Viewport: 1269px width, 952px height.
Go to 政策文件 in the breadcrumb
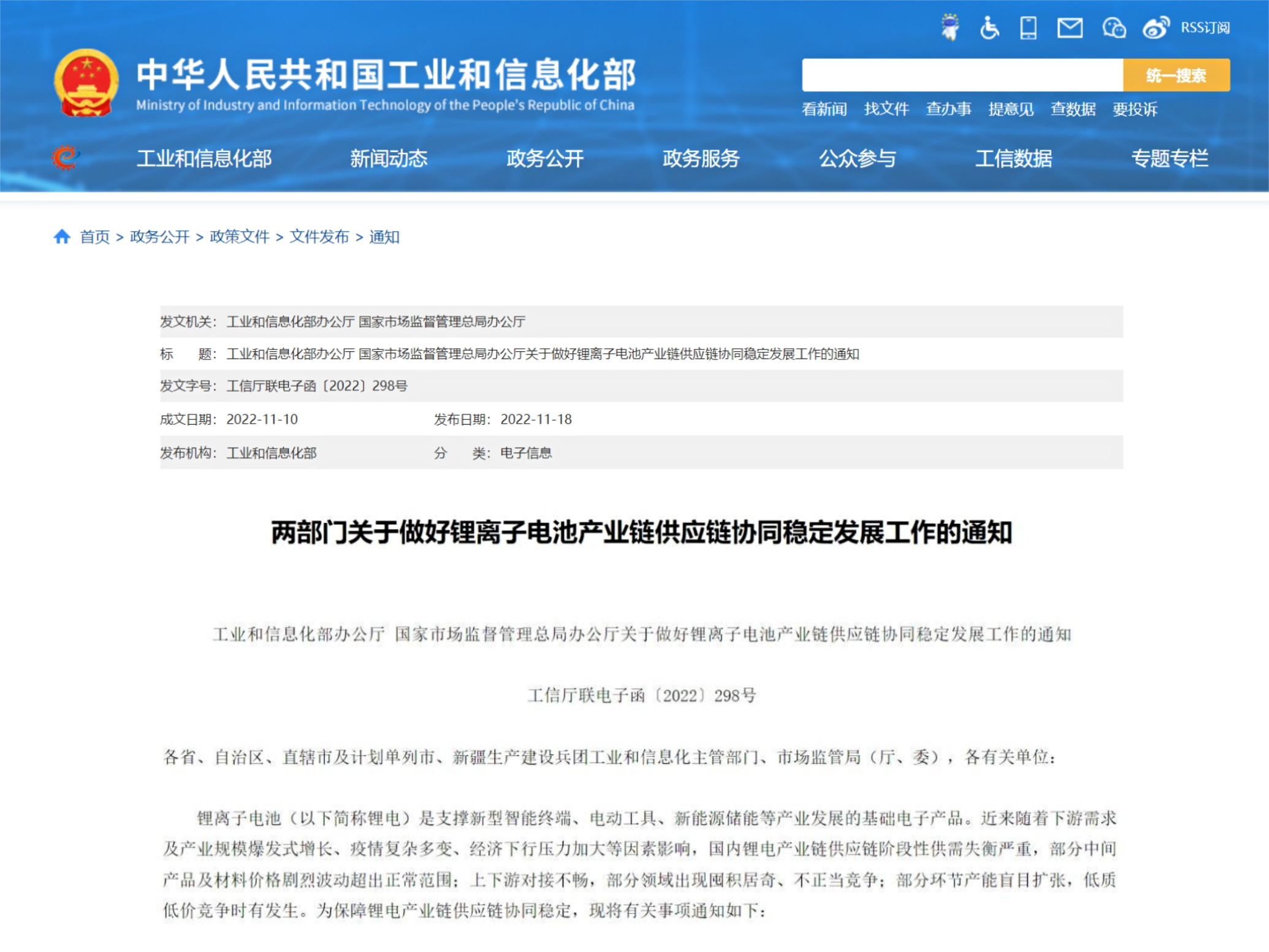click(x=240, y=237)
